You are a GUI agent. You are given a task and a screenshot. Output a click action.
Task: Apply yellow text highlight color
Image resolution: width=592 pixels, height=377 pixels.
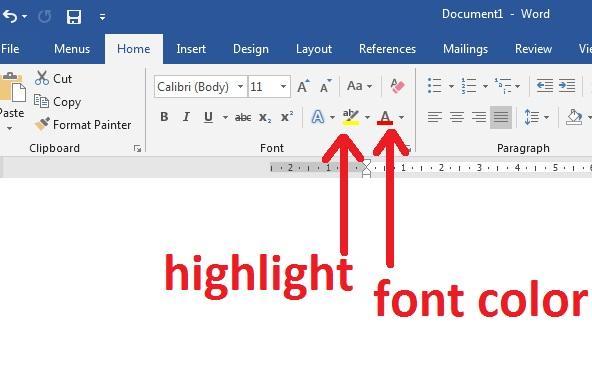point(351,117)
